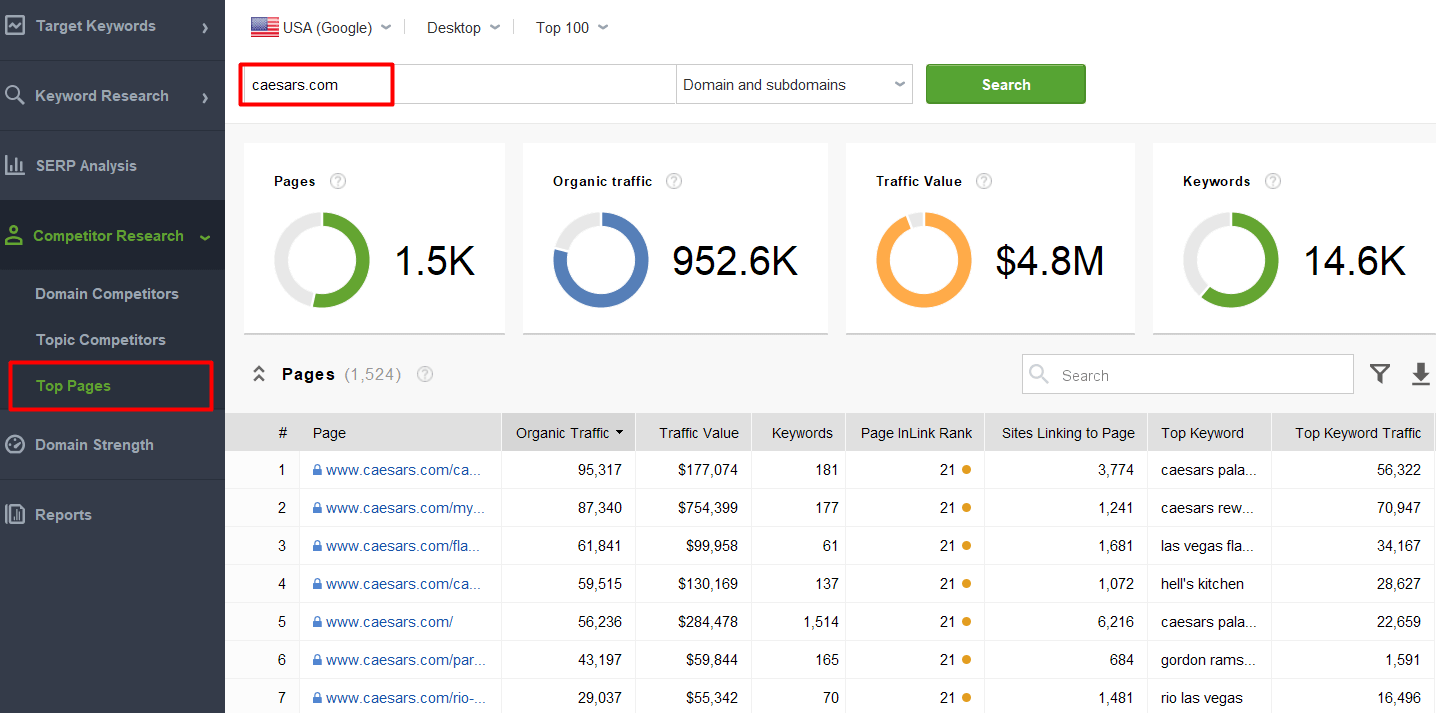Image resolution: width=1436 pixels, height=713 pixels.
Task: Click the Keyword Research magnifier icon
Action: pyautogui.click(x=14, y=95)
